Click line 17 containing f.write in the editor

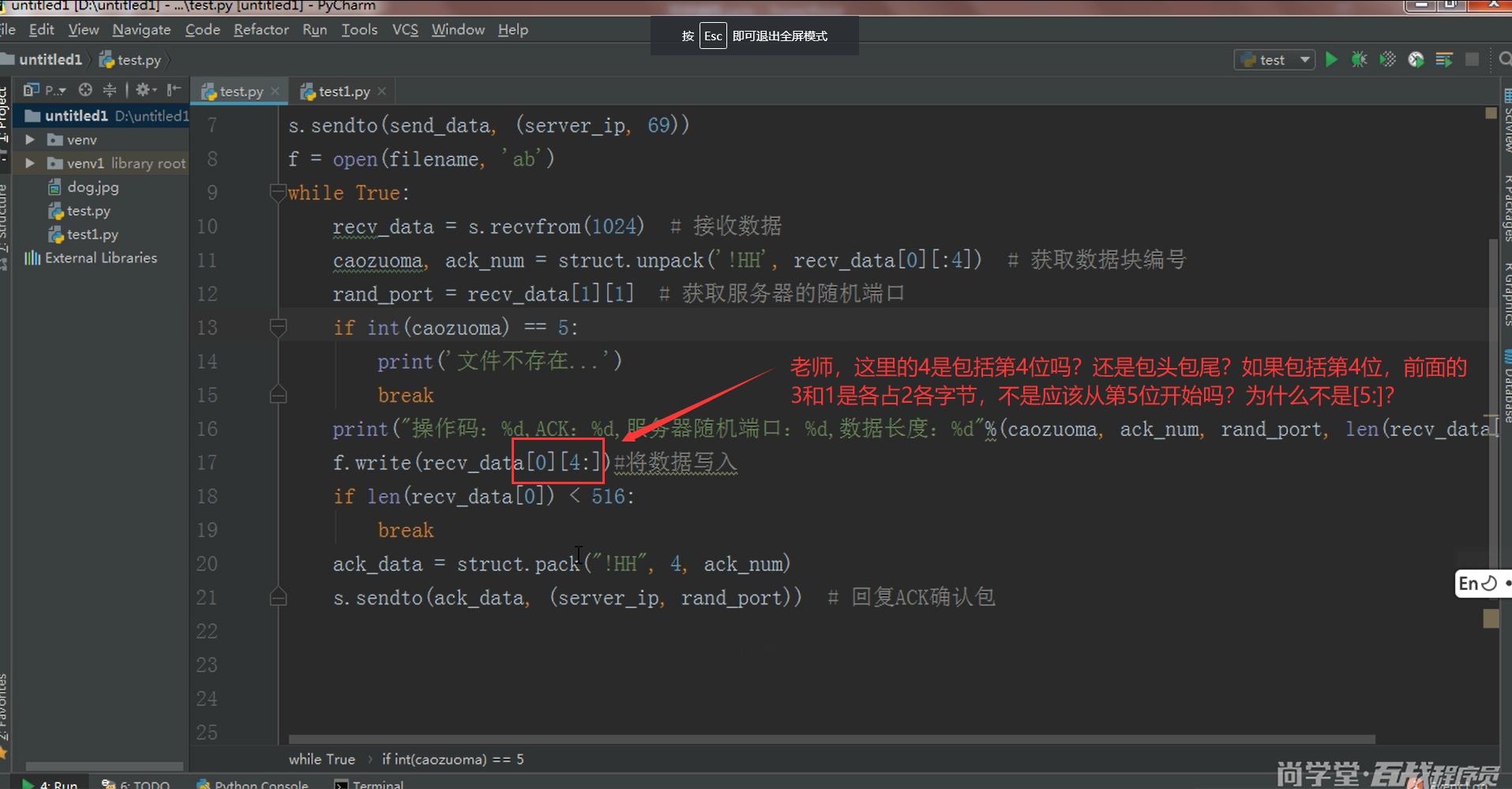535,462
